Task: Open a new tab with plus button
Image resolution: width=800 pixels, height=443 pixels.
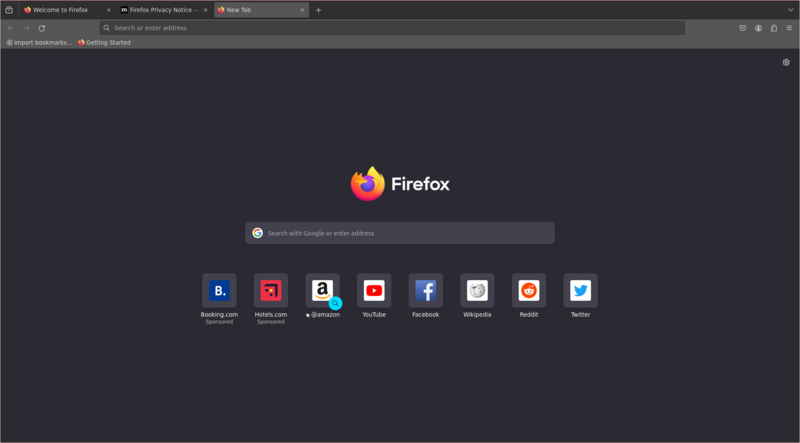Action: click(318, 10)
